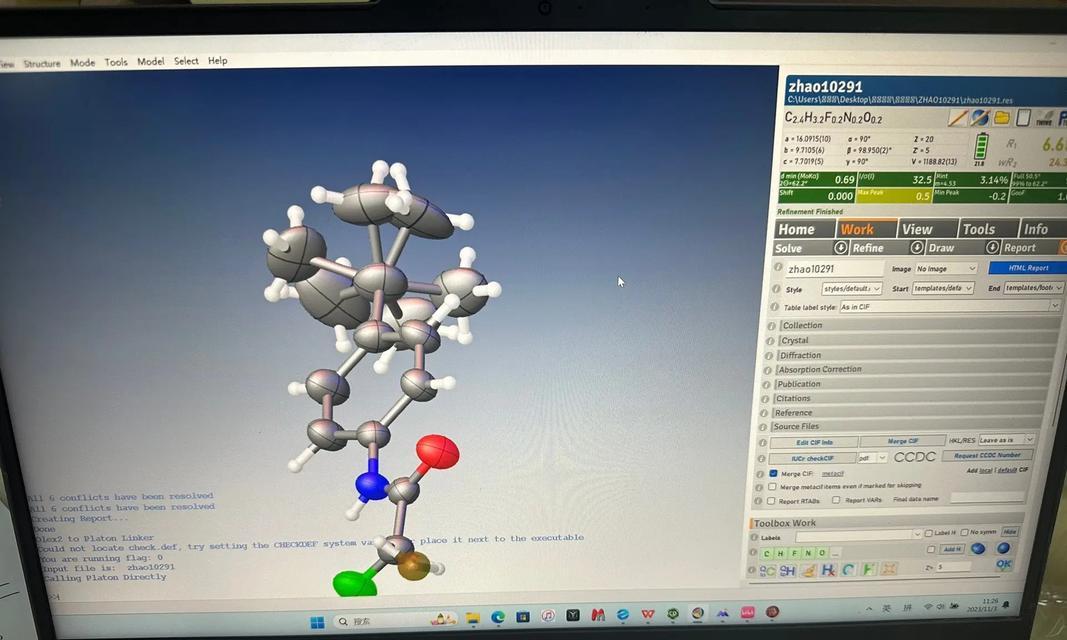Click the C element button in toolbox
Viewport: 1067px width, 640px height.
(x=767, y=553)
